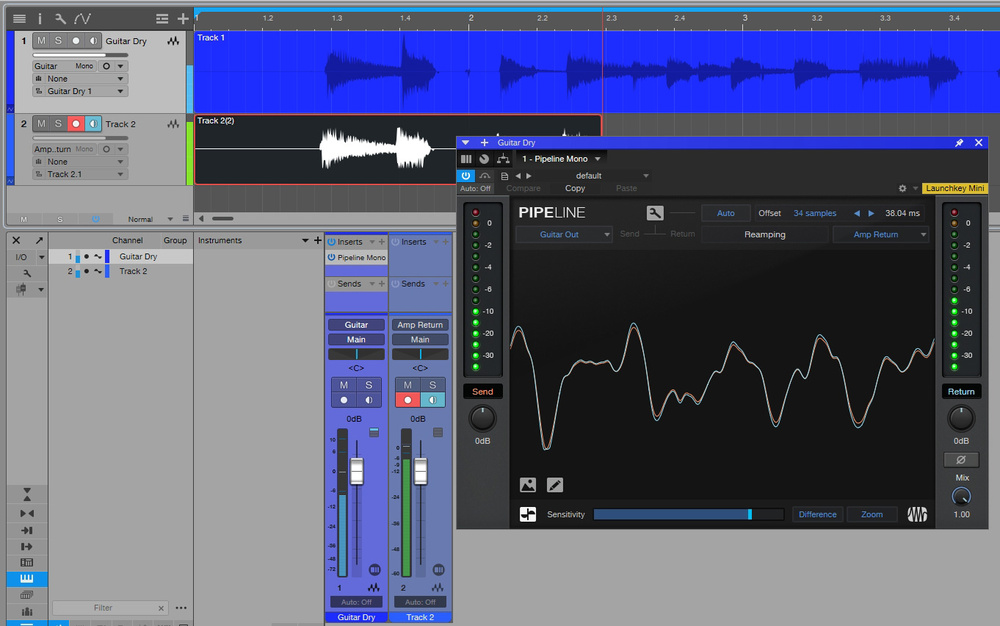Mute mixer channel Guitar Dry
1000x626 pixels.
pyautogui.click(x=344, y=385)
